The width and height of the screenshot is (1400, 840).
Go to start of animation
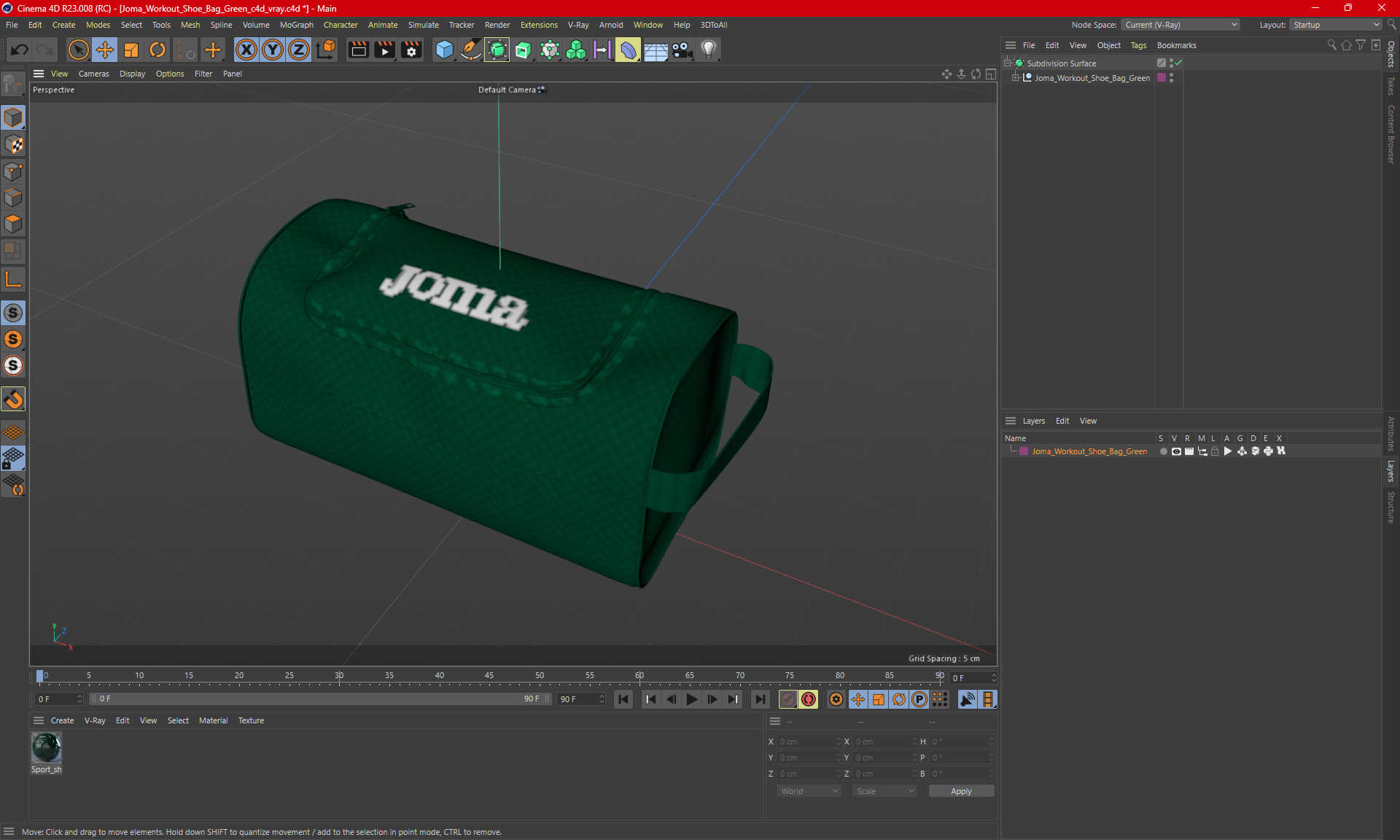pos(623,699)
